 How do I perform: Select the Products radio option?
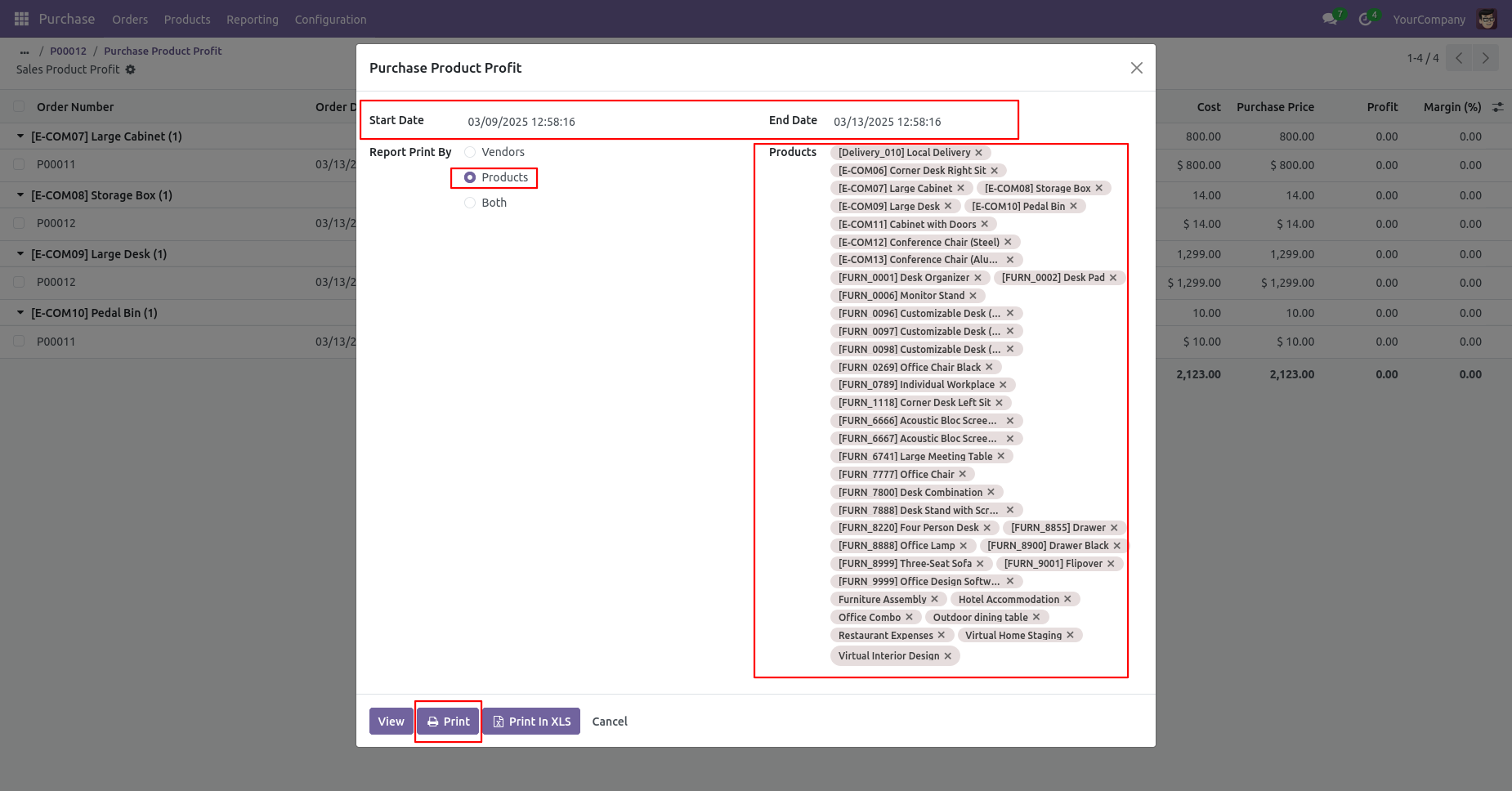470,177
